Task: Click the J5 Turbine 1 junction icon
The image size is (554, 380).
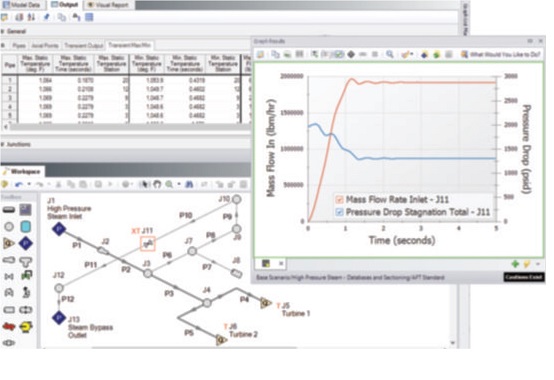Action: click(x=265, y=303)
